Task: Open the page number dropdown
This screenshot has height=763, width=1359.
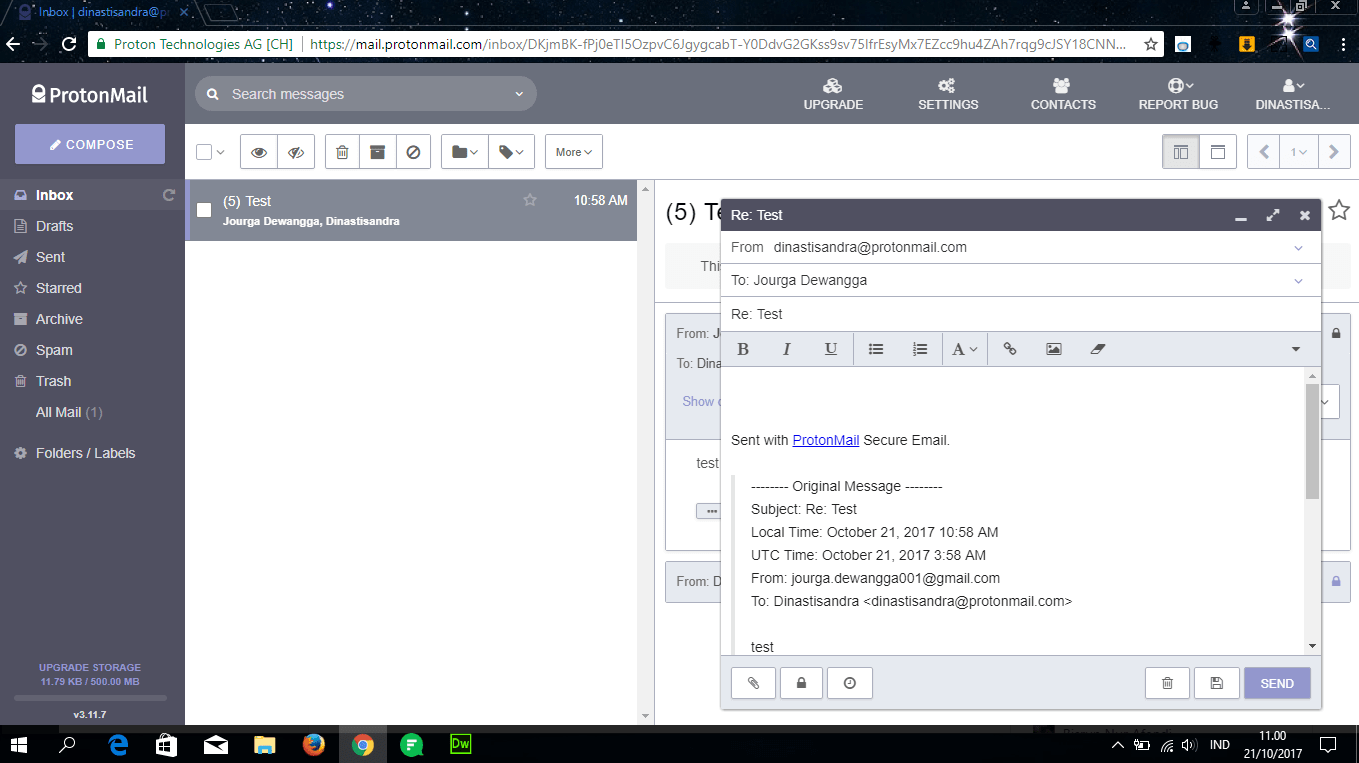Action: click(1299, 152)
